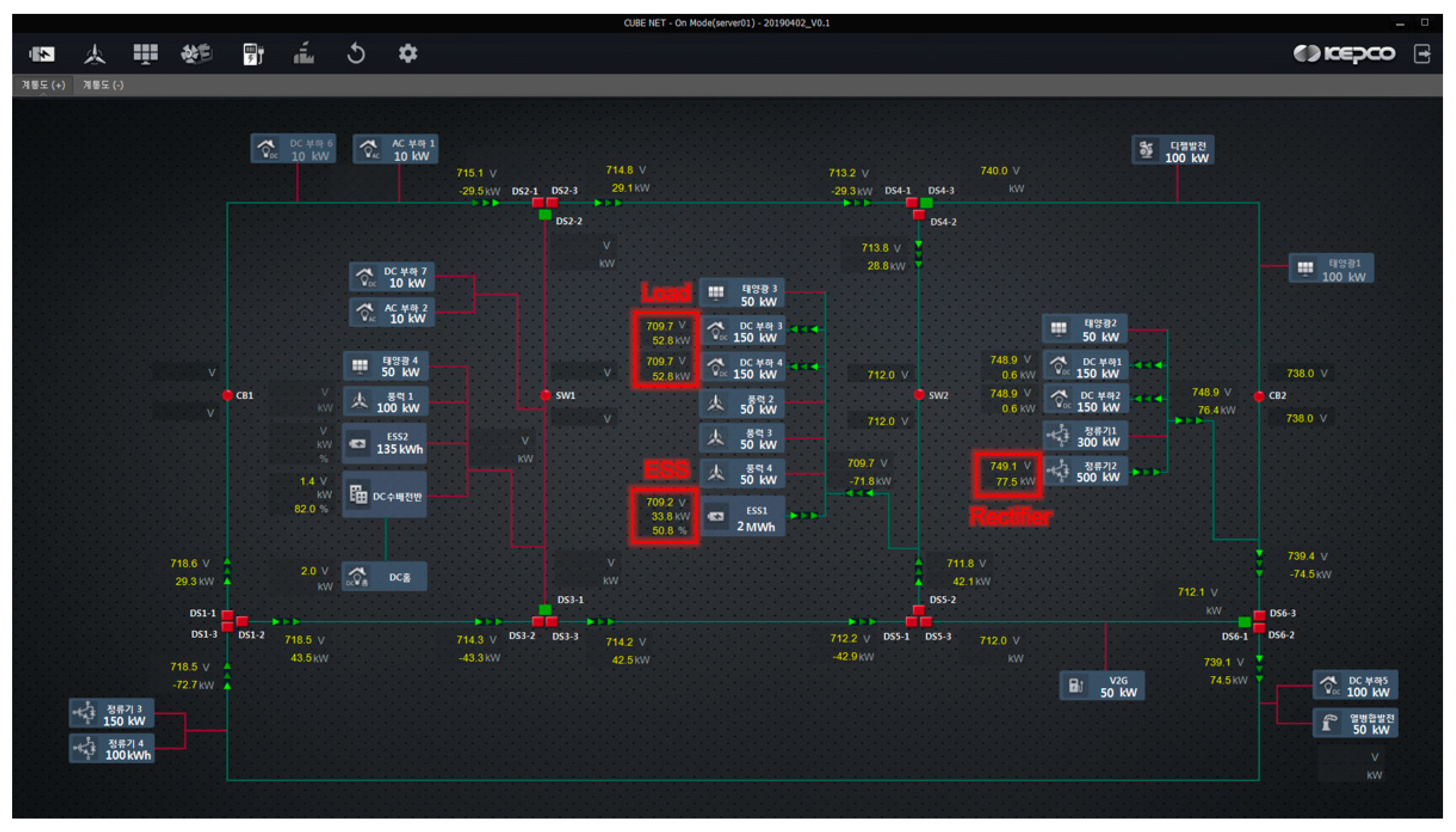
Task: Select the diesel generator toolbar icon
Action: pyautogui.click(x=197, y=54)
